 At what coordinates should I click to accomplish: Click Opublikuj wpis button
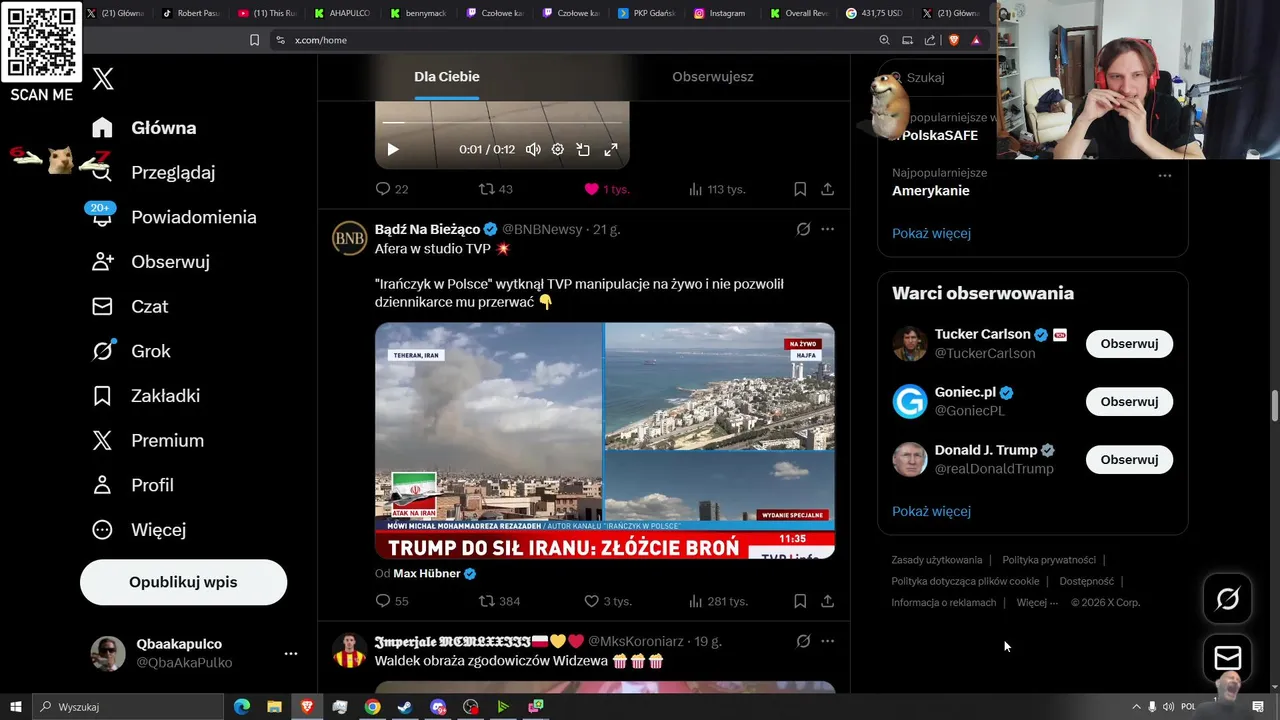tap(183, 582)
